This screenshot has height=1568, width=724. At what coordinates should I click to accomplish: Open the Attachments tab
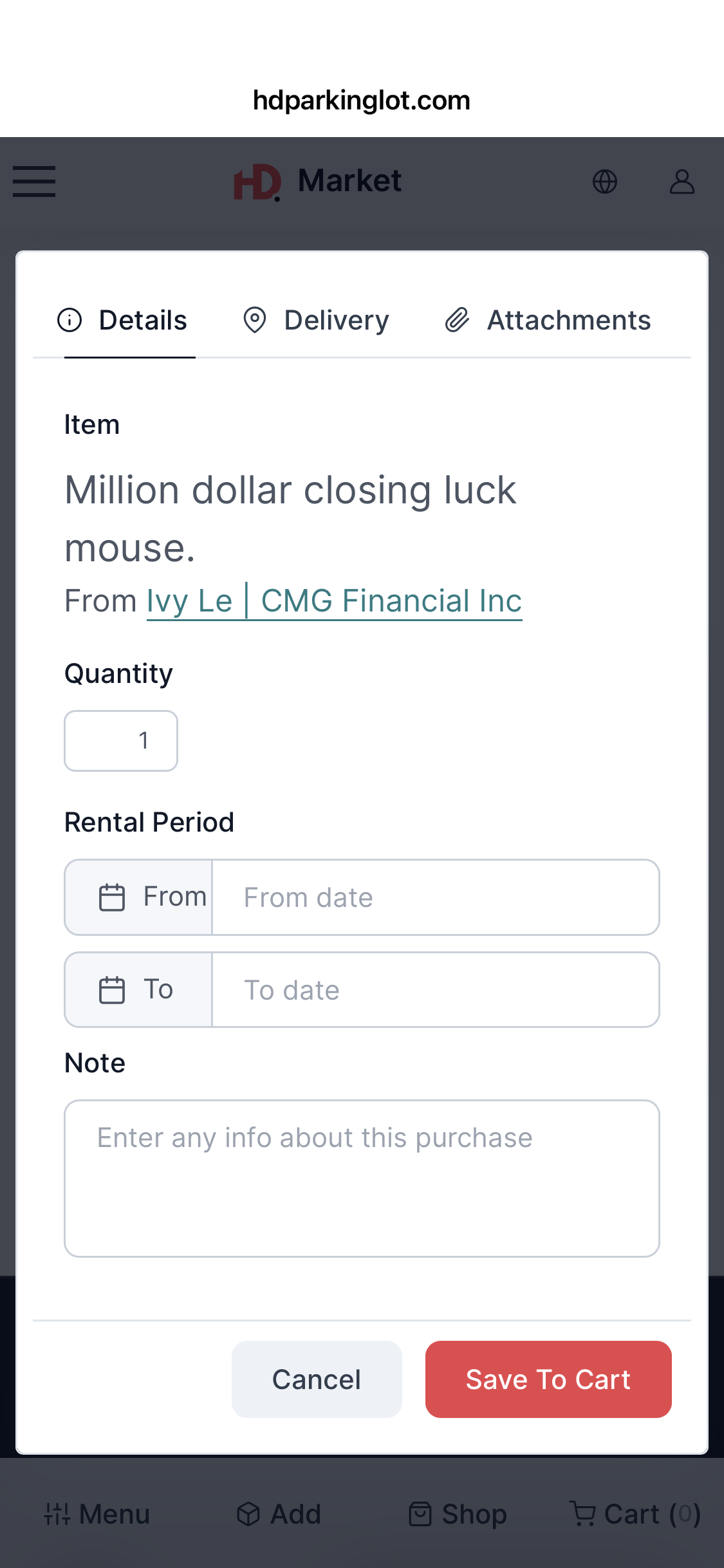548,321
